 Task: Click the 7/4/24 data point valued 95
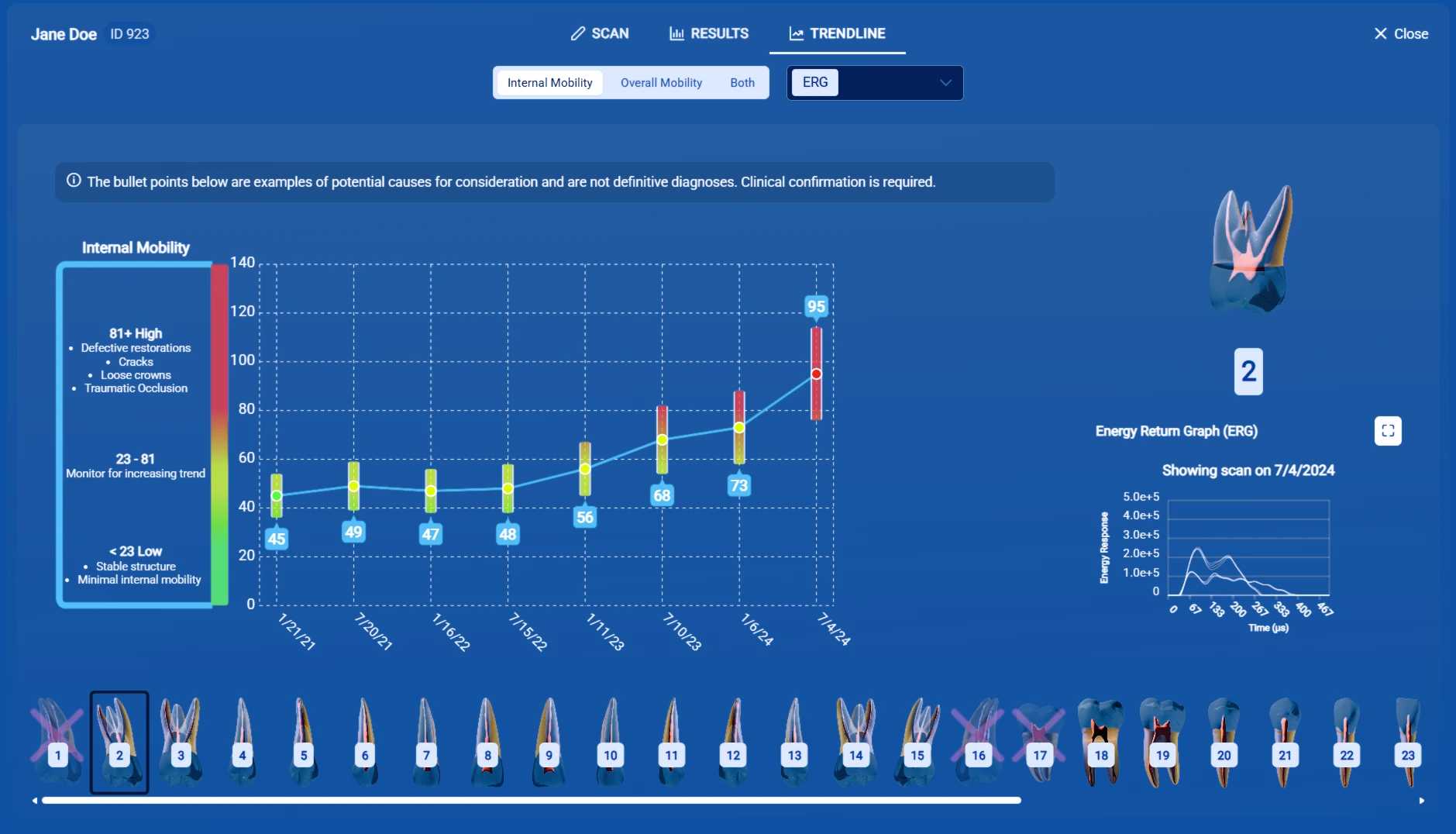[816, 374]
